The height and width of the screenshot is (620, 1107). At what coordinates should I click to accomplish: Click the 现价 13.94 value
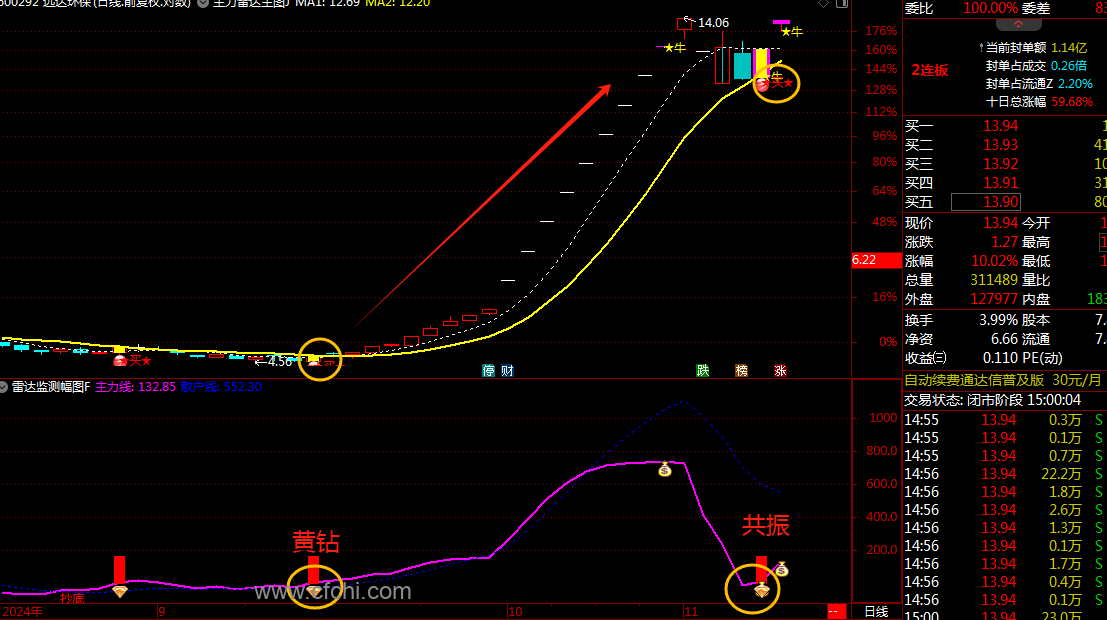click(1001, 223)
